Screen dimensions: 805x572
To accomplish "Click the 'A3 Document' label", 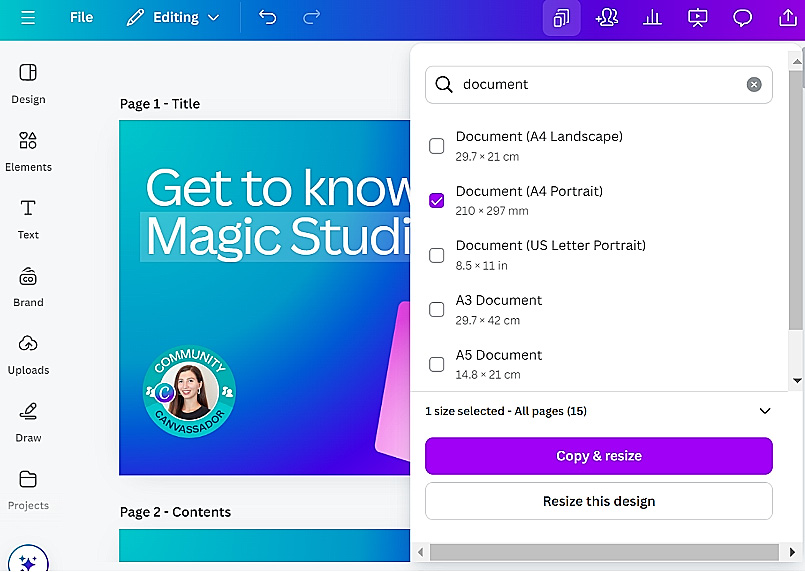I will [x=499, y=300].
